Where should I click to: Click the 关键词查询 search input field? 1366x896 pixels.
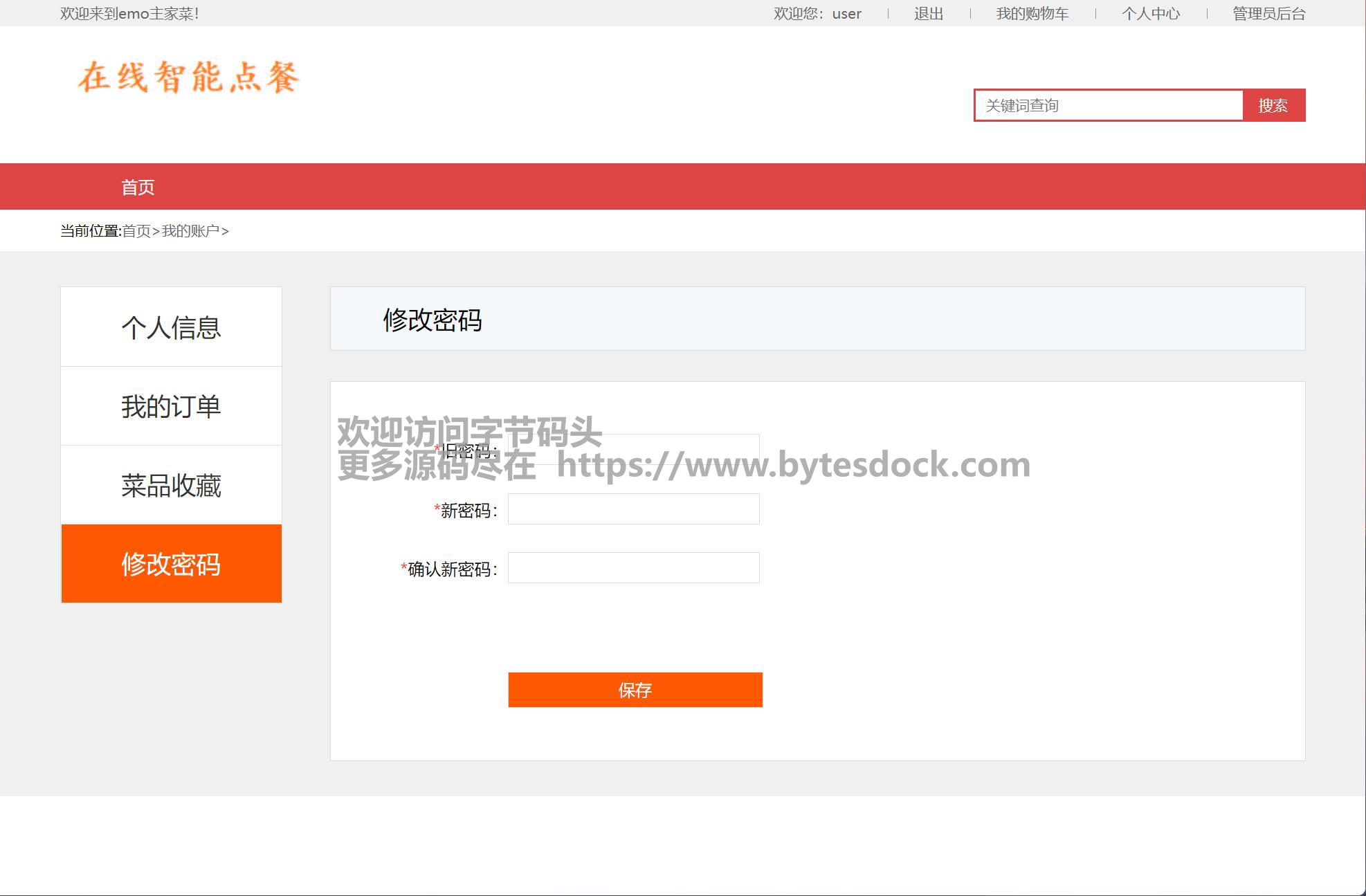click(1109, 105)
